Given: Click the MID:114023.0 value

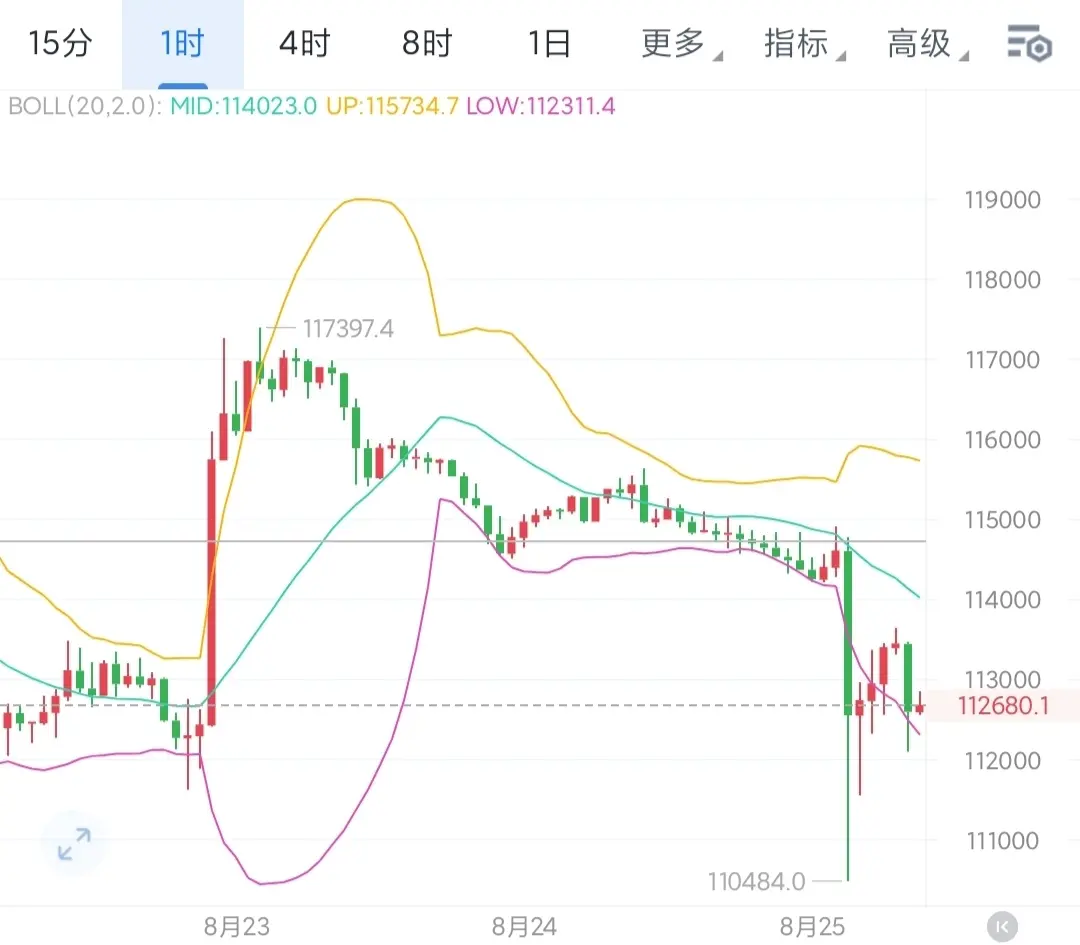Looking at the screenshot, I should 243,106.
